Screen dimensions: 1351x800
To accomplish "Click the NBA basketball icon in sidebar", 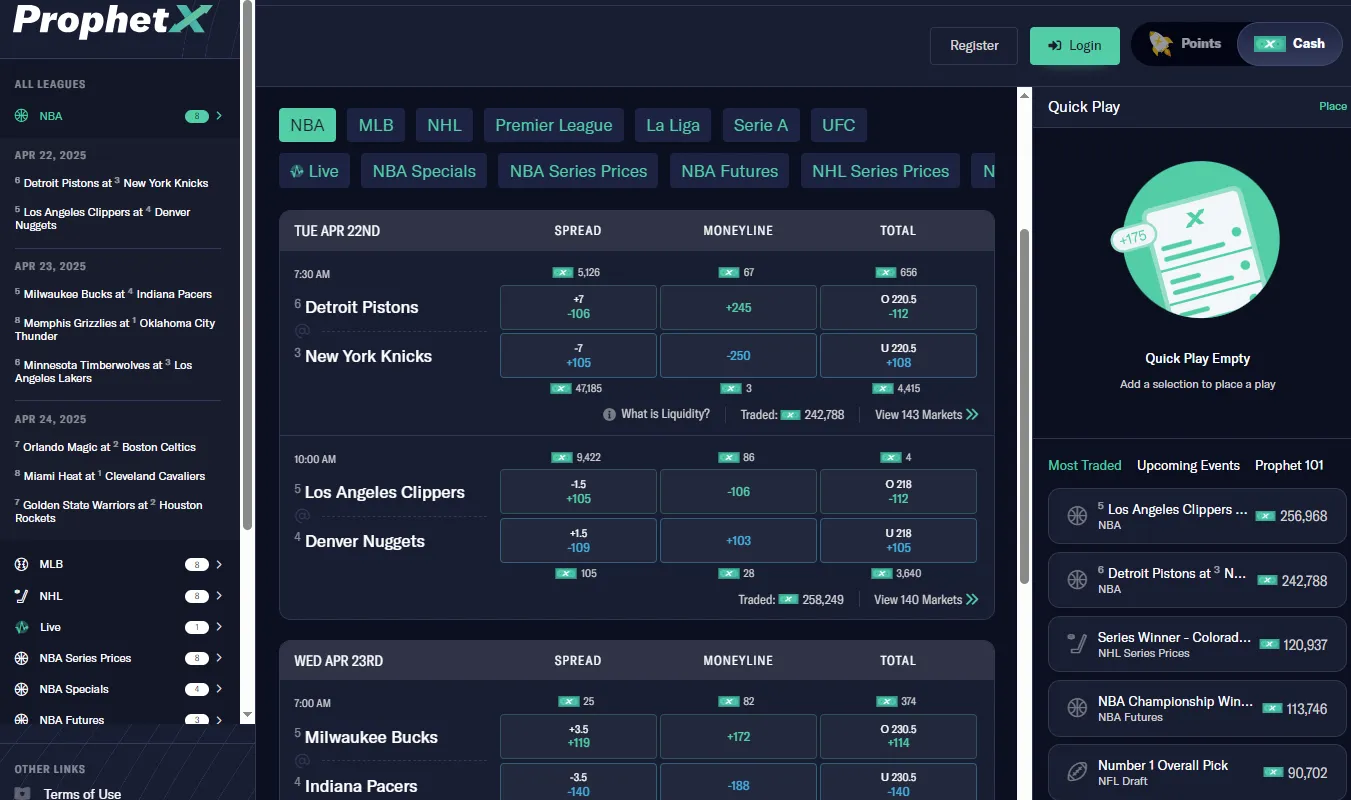I will pos(21,116).
